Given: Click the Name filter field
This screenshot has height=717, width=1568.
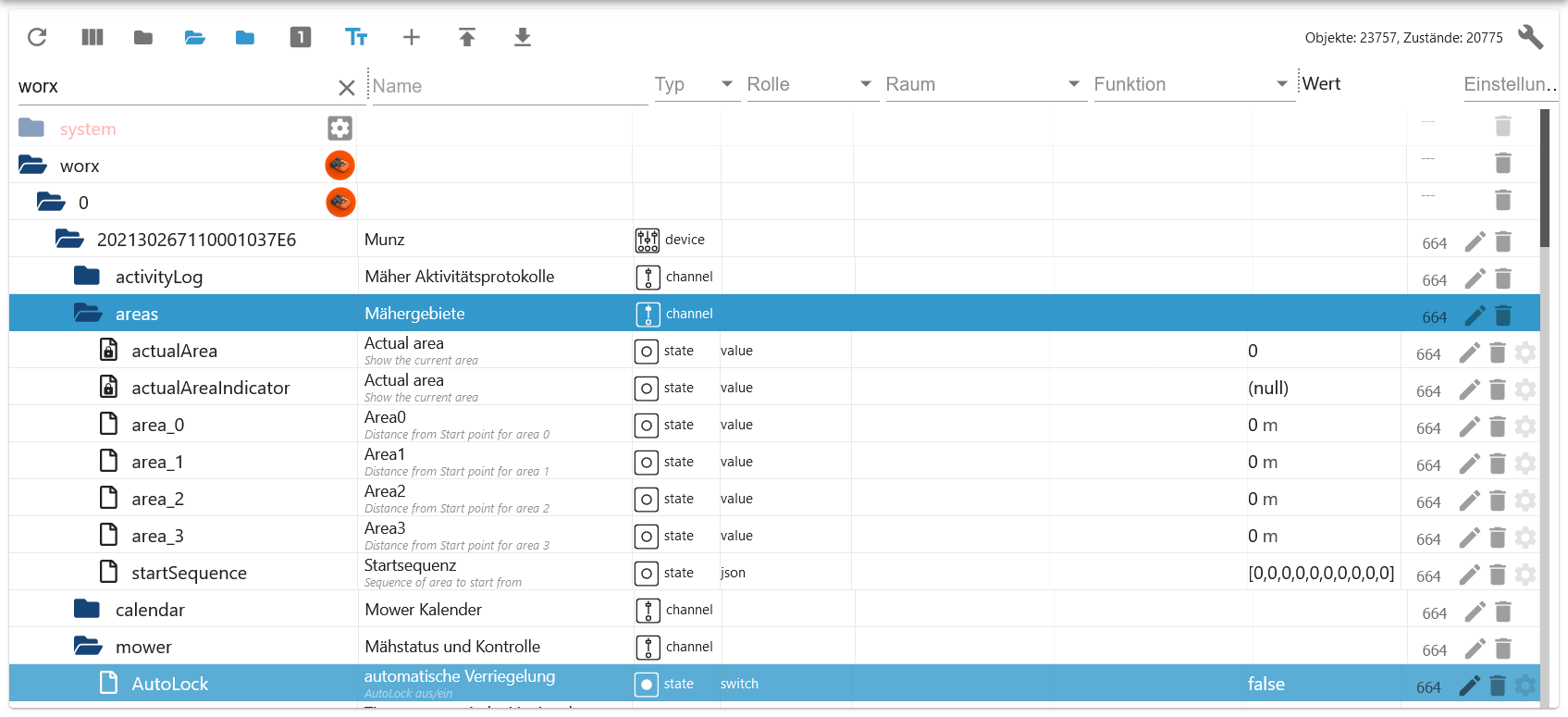Looking at the screenshot, I should click(x=509, y=86).
